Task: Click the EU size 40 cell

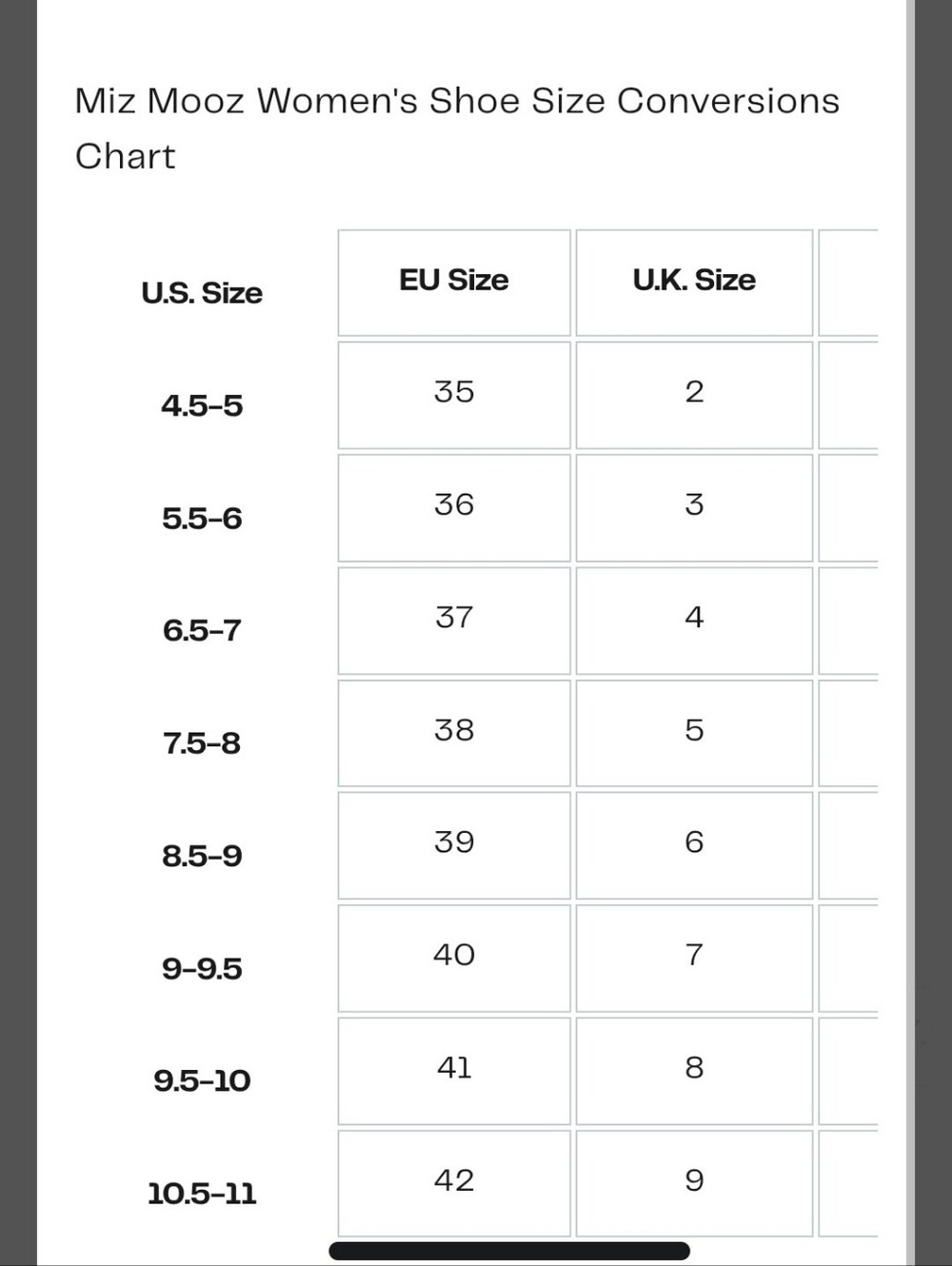Action: (454, 958)
